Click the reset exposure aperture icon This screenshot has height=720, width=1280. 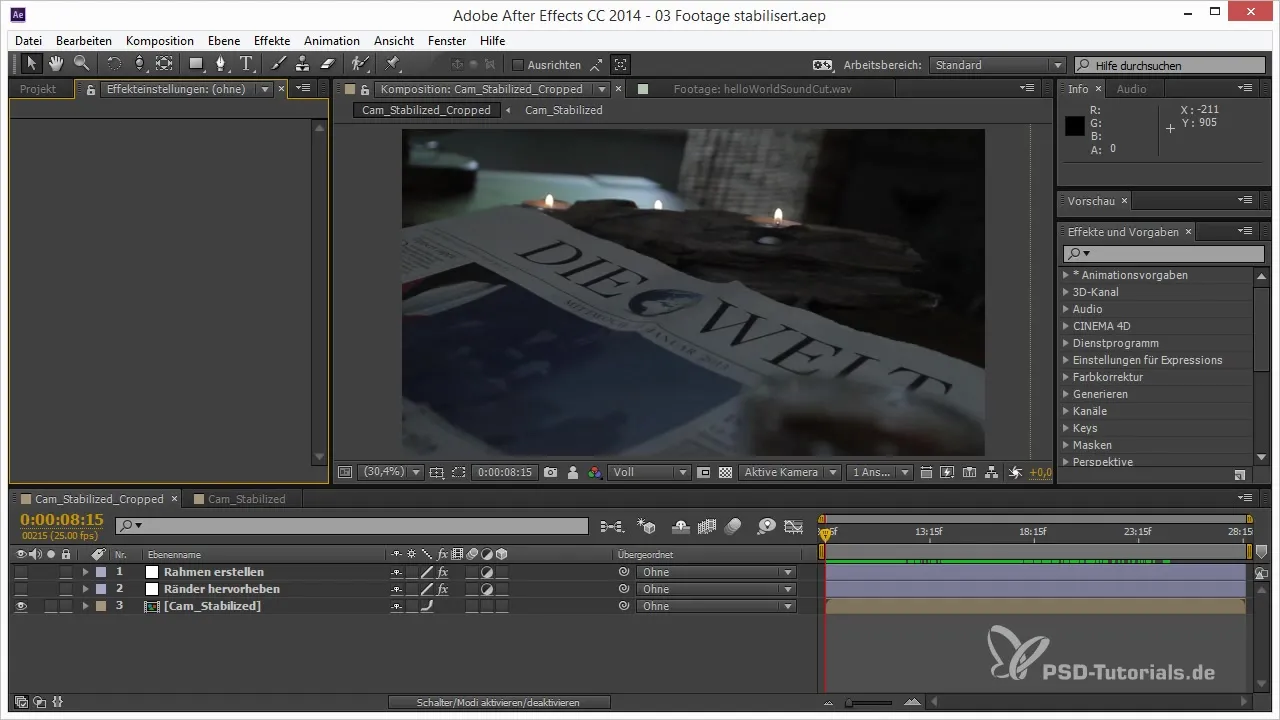[1015, 472]
